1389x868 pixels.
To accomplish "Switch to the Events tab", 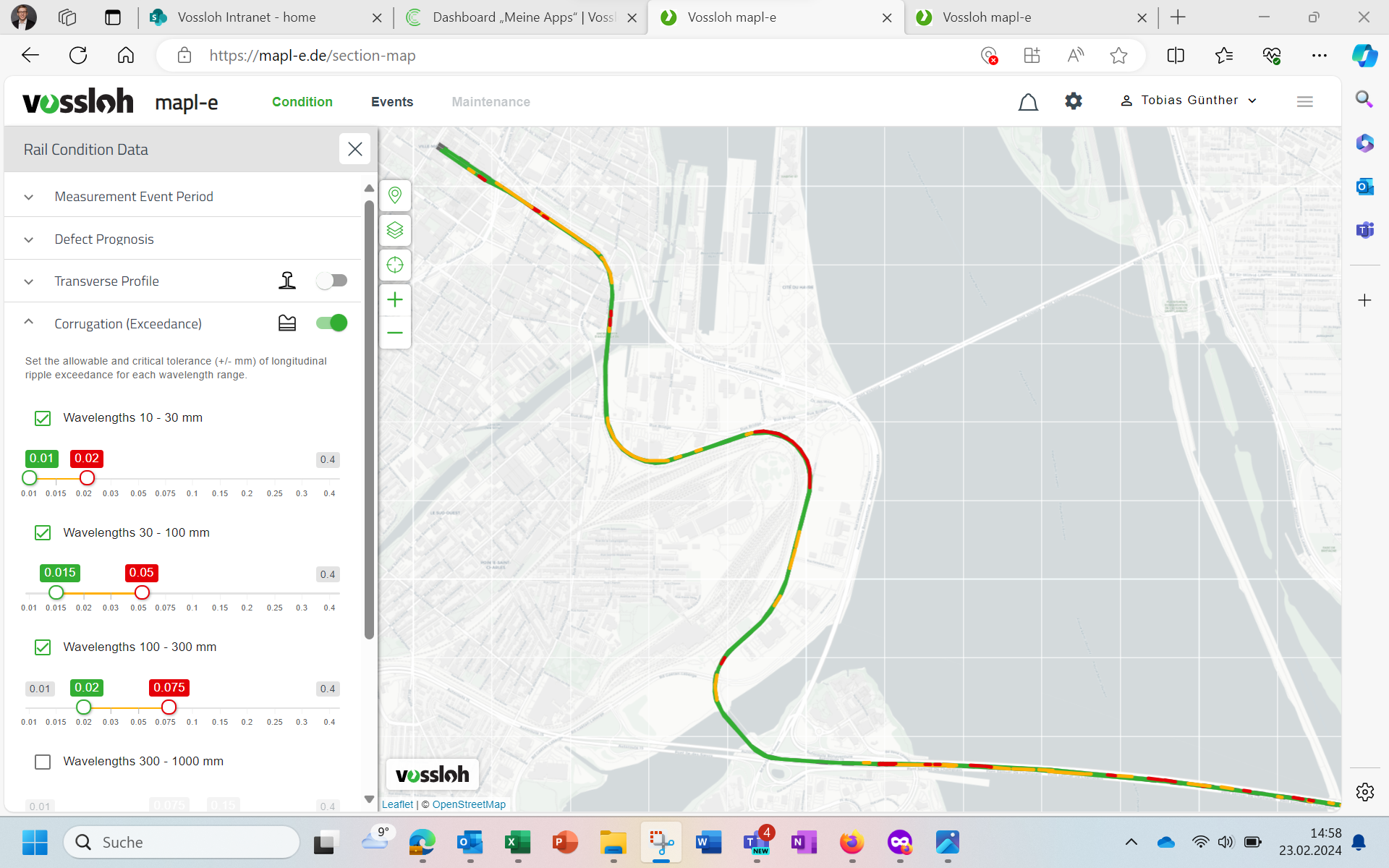I will tap(392, 102).
